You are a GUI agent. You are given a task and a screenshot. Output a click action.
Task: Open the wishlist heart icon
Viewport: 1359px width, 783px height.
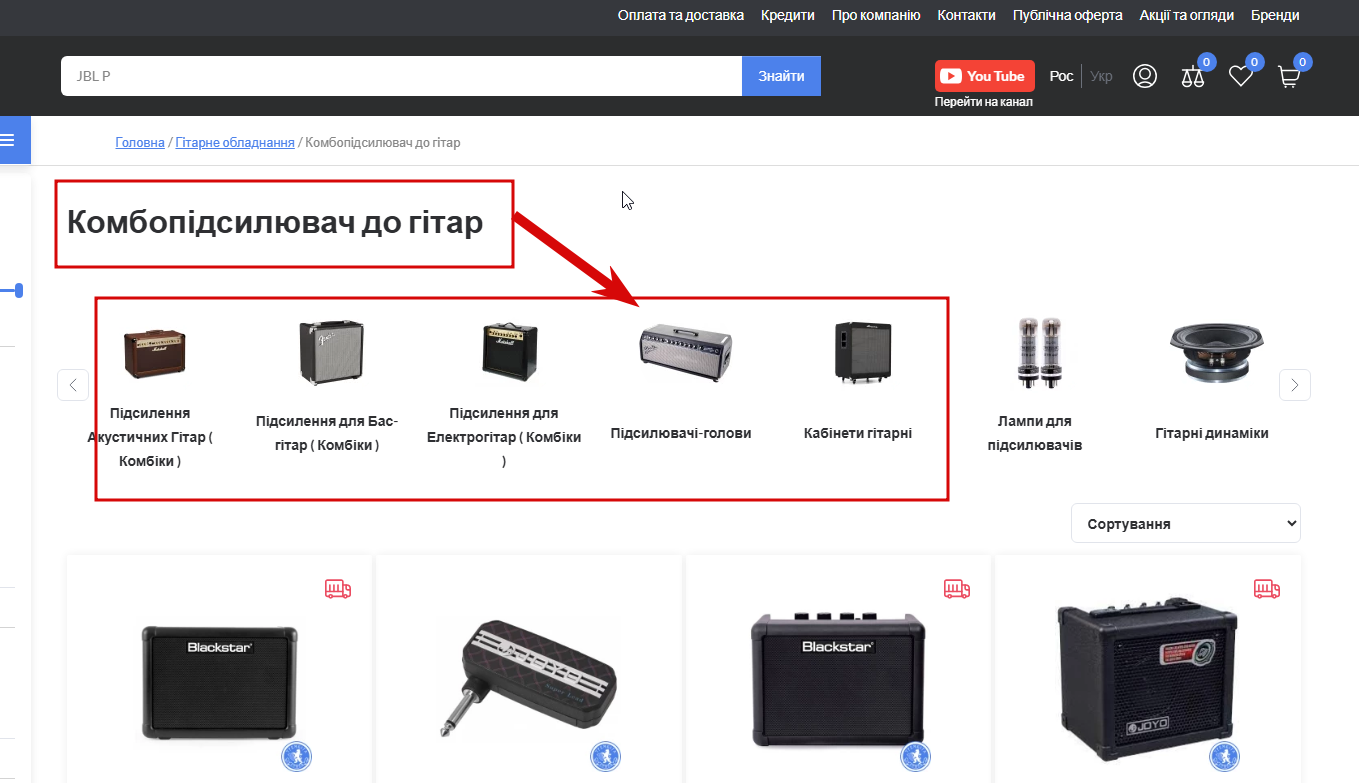[1241, 76]
